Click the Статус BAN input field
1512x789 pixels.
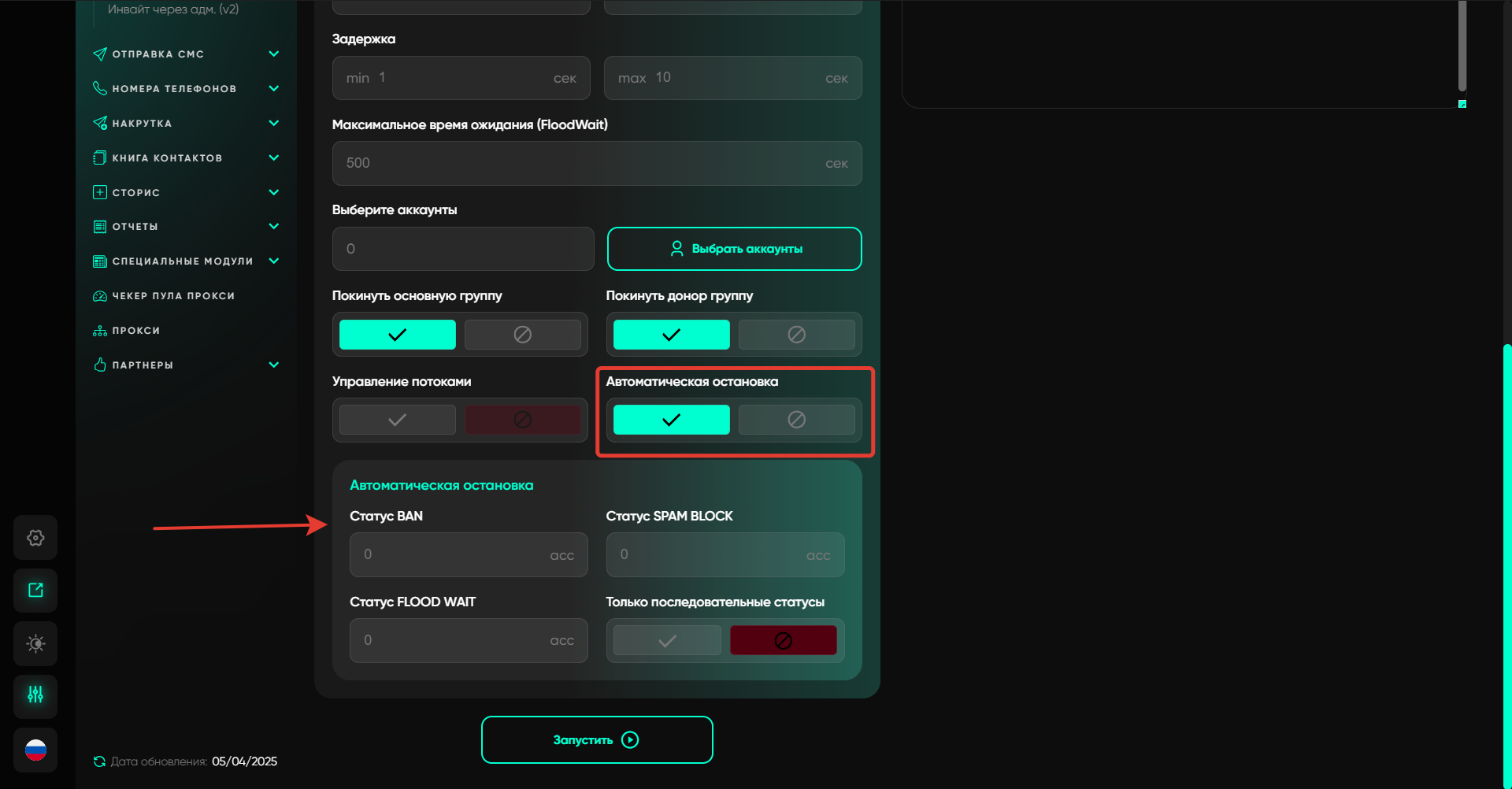(x=457, y=555)
